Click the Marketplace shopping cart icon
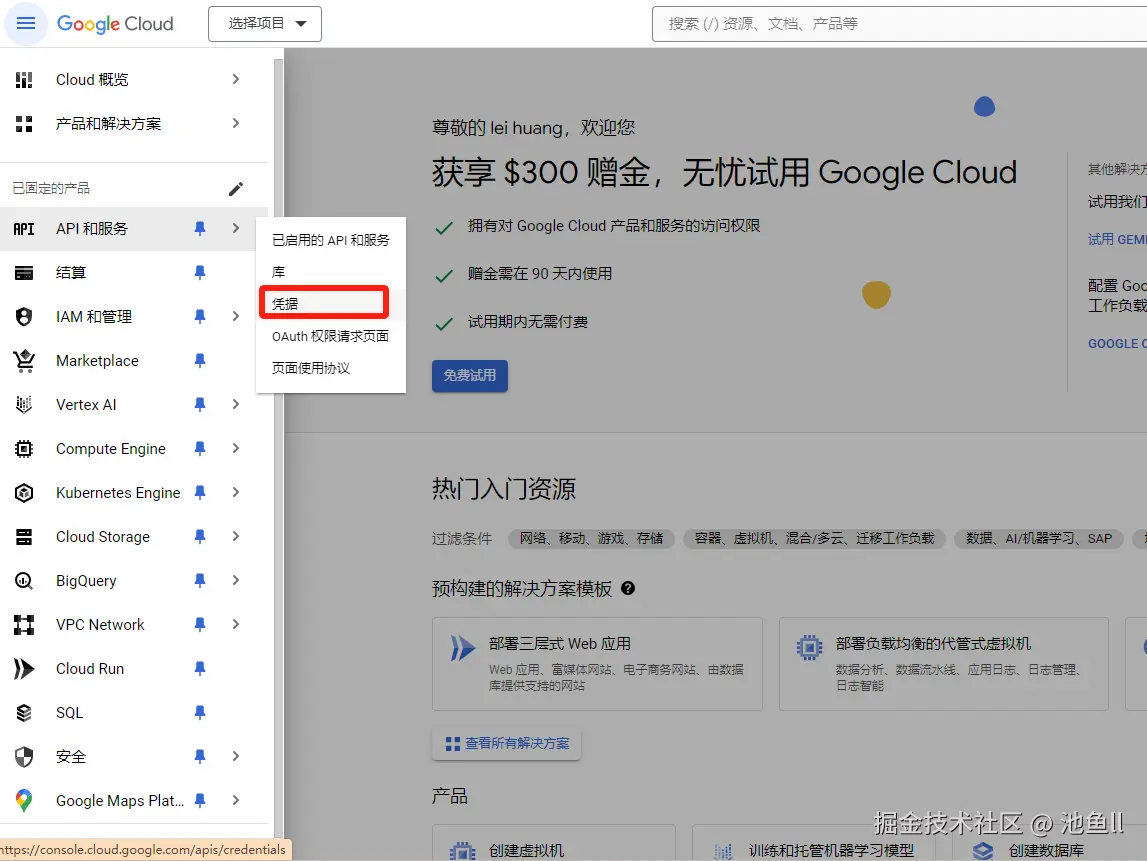The width and height of the screenshot is (1147, 861). [x=24, y=361]
